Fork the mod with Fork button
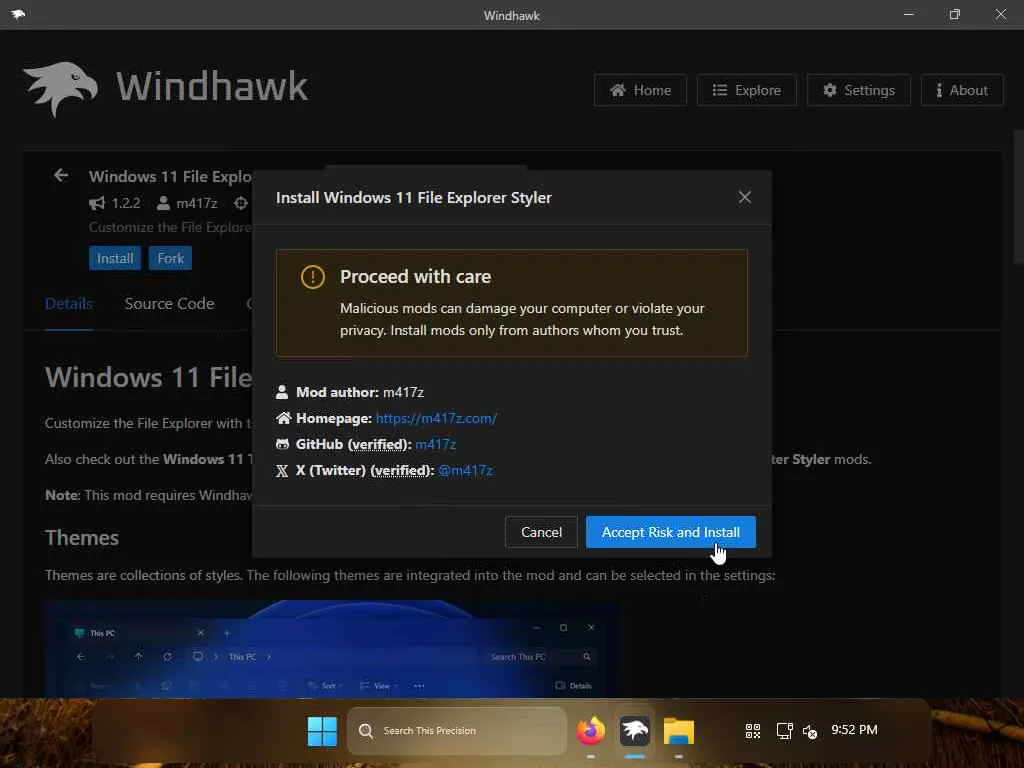The height and width of the screenshot is (768, 1024). tap(170, 258)
